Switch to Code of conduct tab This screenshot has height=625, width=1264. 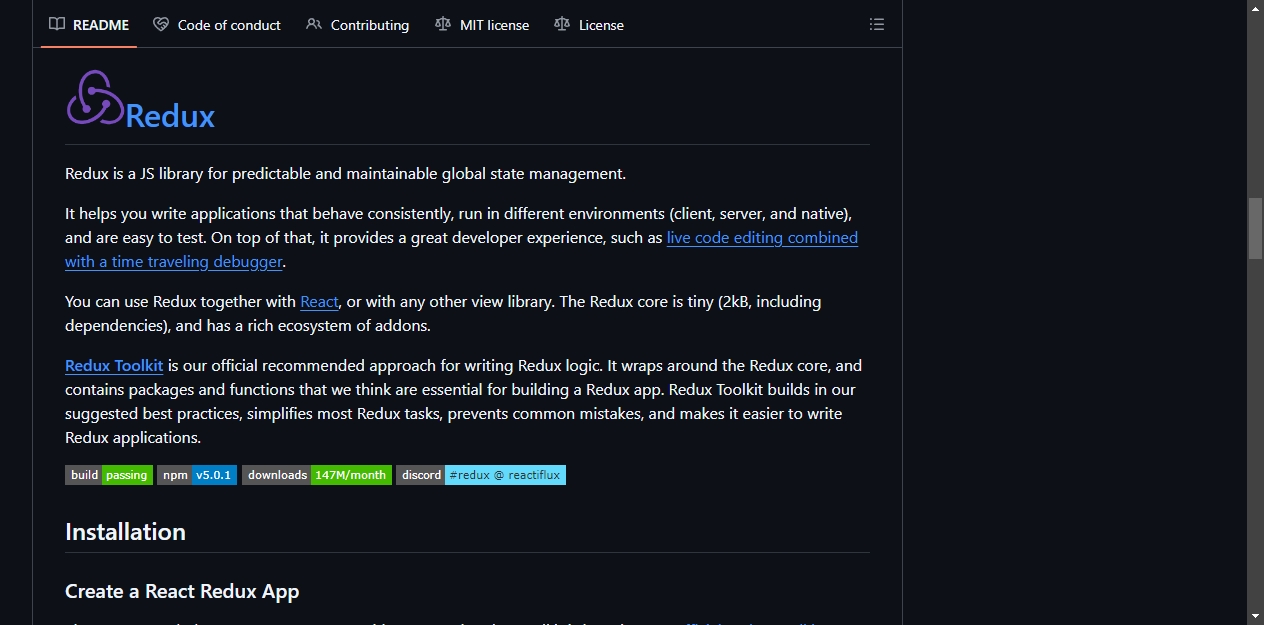[217, 25]
